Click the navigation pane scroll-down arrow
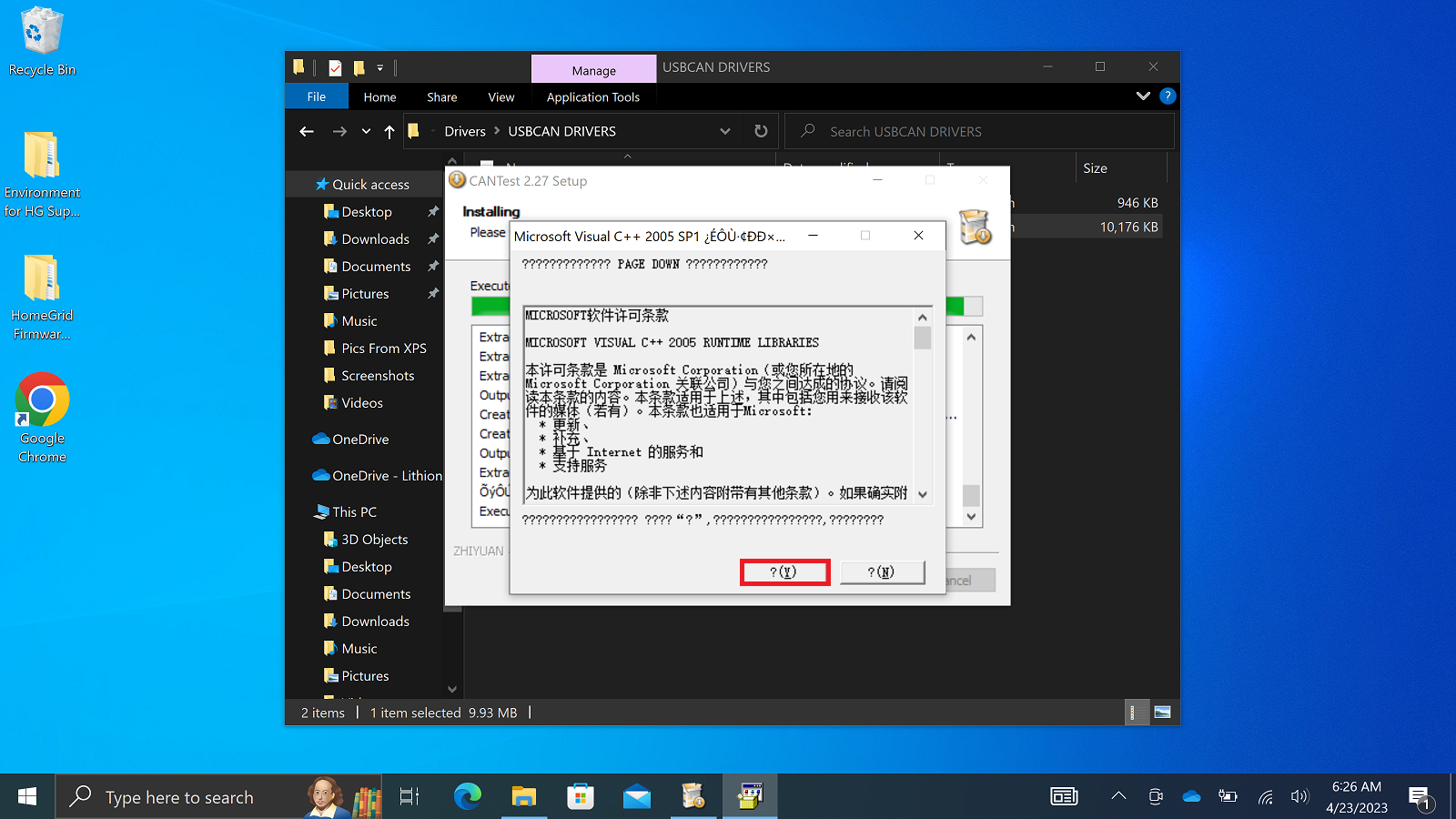This screenshot has height=819, width=1456. (452, 689)
